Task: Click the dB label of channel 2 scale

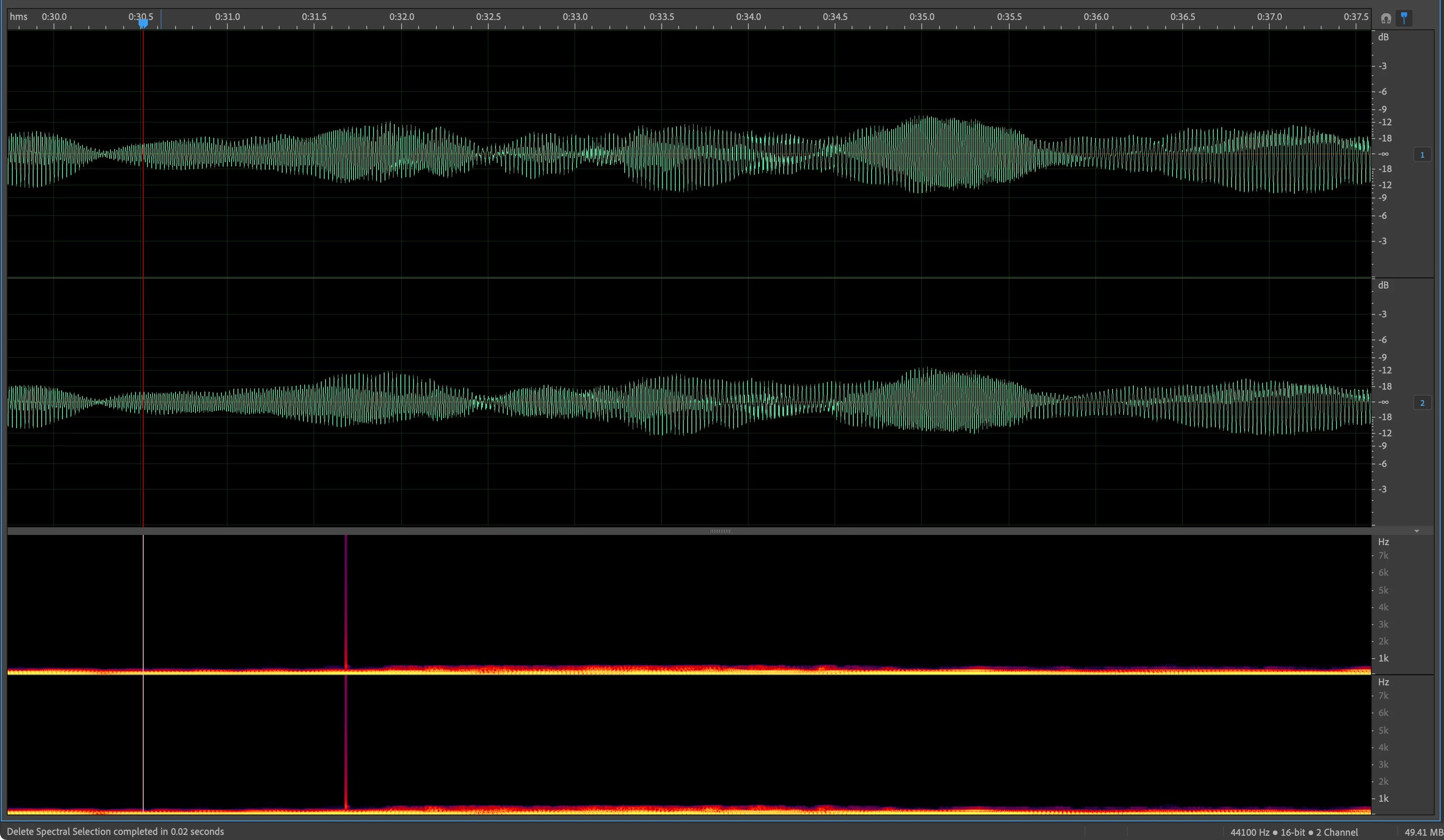Action: pos(1383,286)
